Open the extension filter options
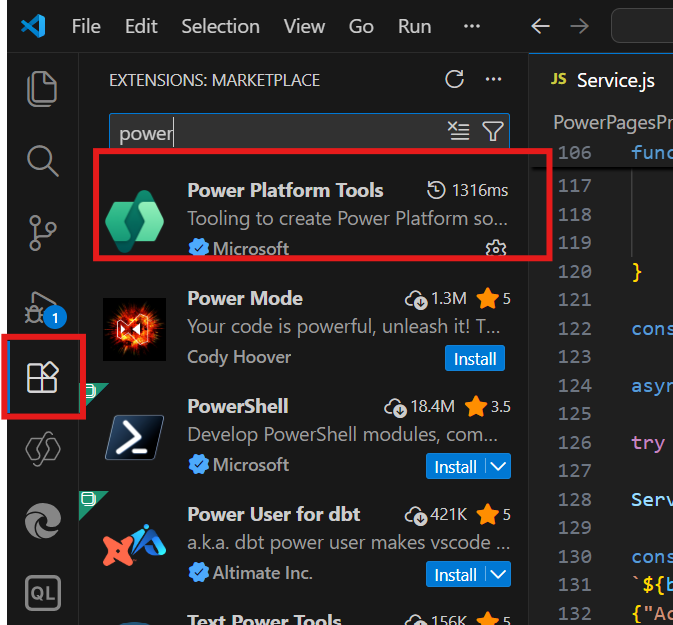The width and height of the screenshot is (673, 625). (x=493, y=132)
